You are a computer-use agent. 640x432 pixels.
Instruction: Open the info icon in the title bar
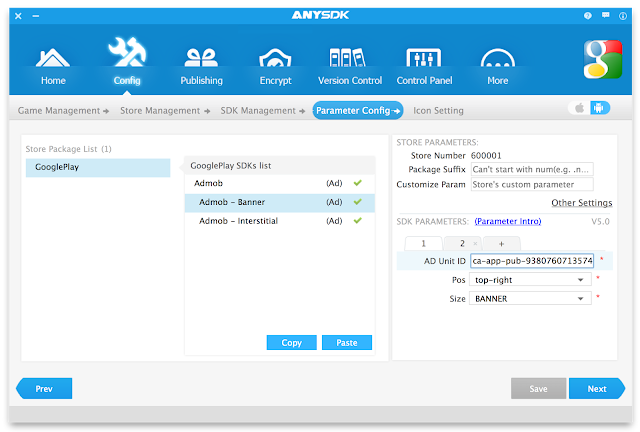pyautogui.click(x=623, y=16)
